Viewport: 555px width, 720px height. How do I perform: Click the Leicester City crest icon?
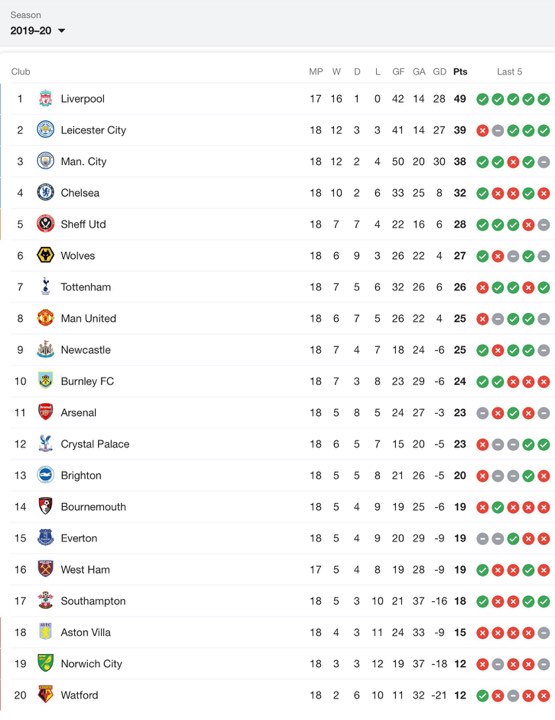coord(45,130)
